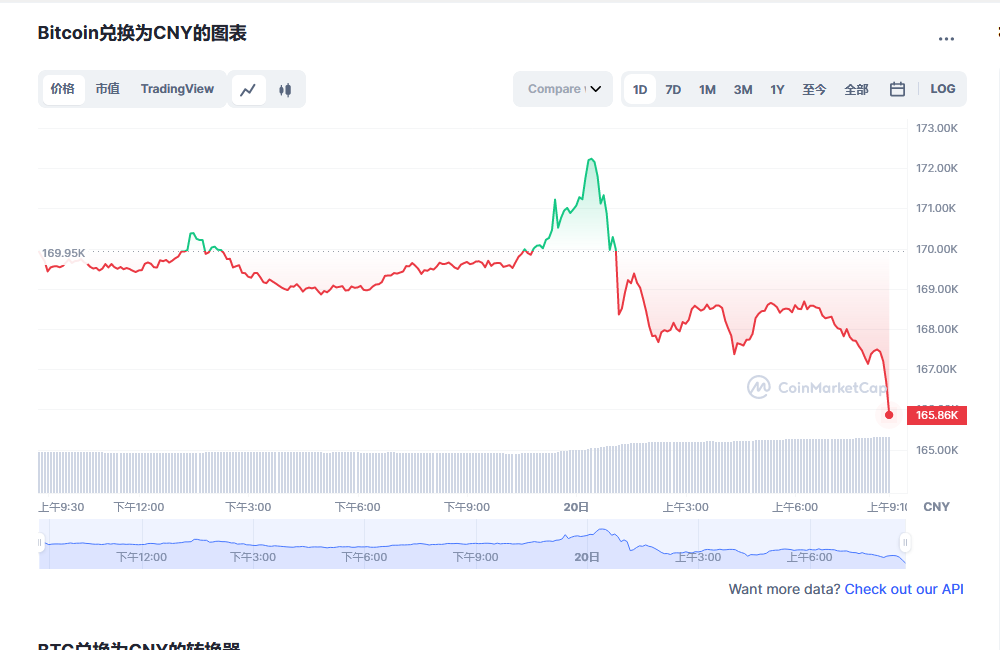Viewport: 1000px width, 650px height.
Task: Grab the right range slider handle
Action: [904, 543]
